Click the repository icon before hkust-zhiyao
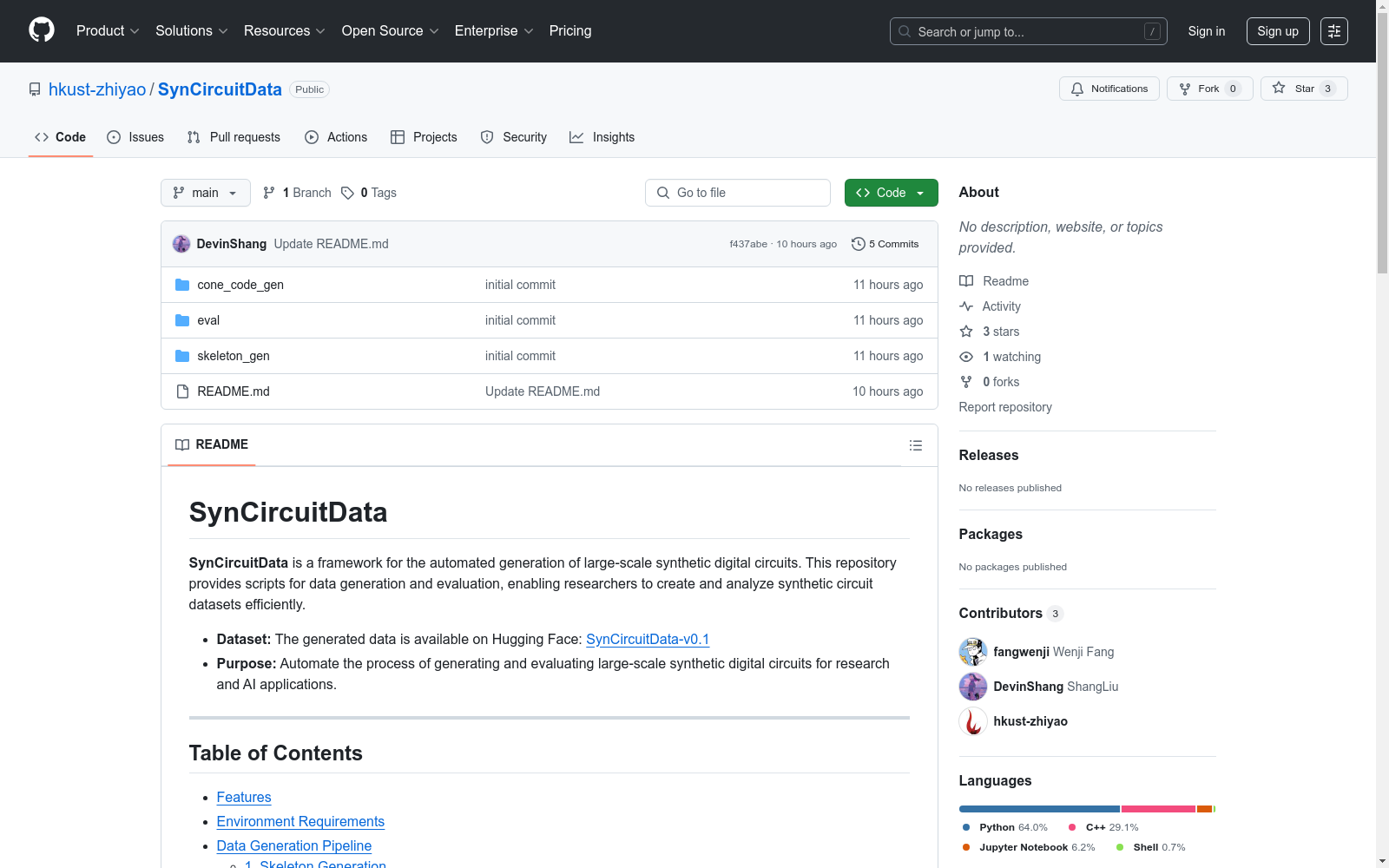Screen dimensions: 1389x868 pyautogui.click(x=35, y=89)
